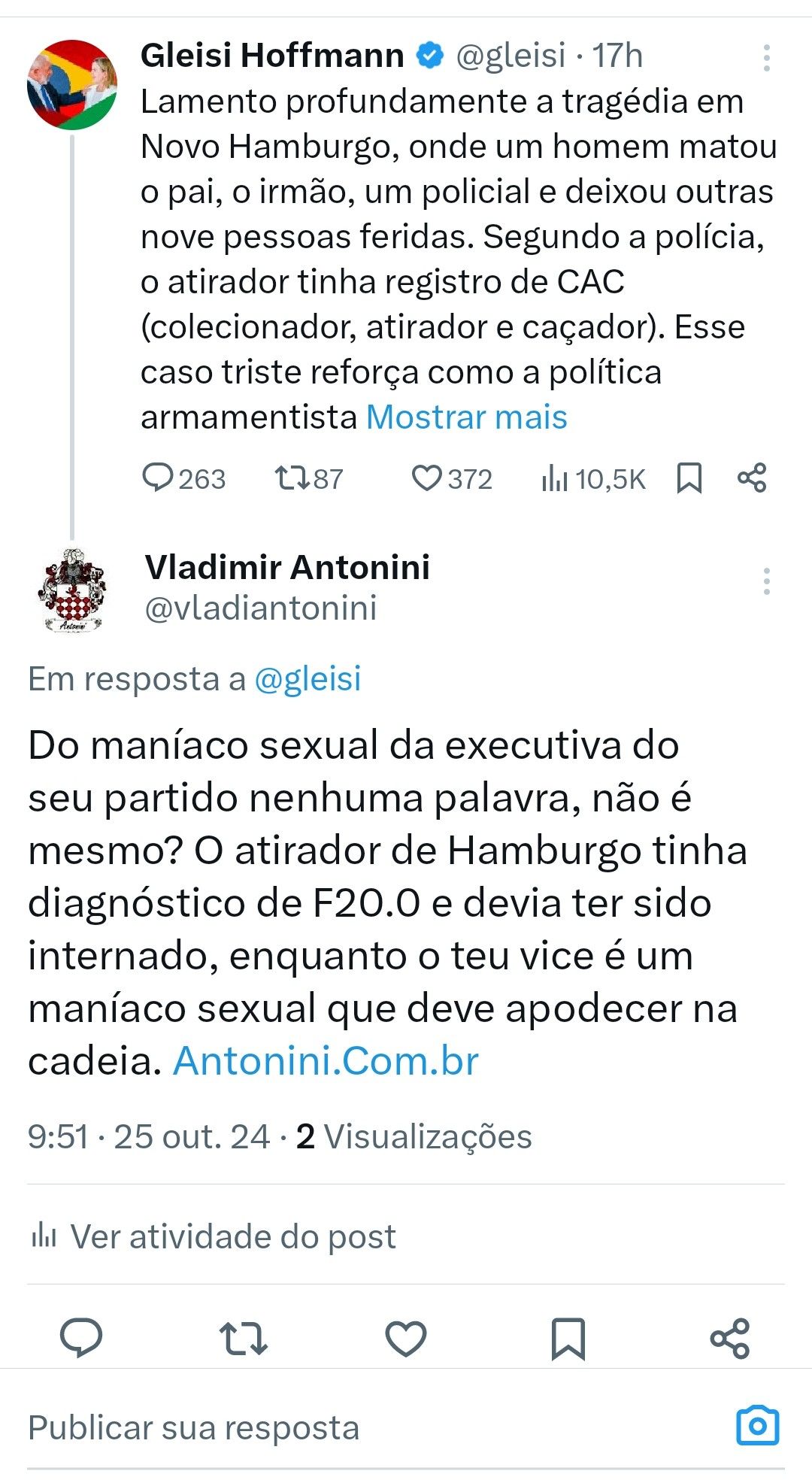Viewport: 812px width, 1483px height.
Task: Open the @gleisi mention link
Action: [308, 678]
